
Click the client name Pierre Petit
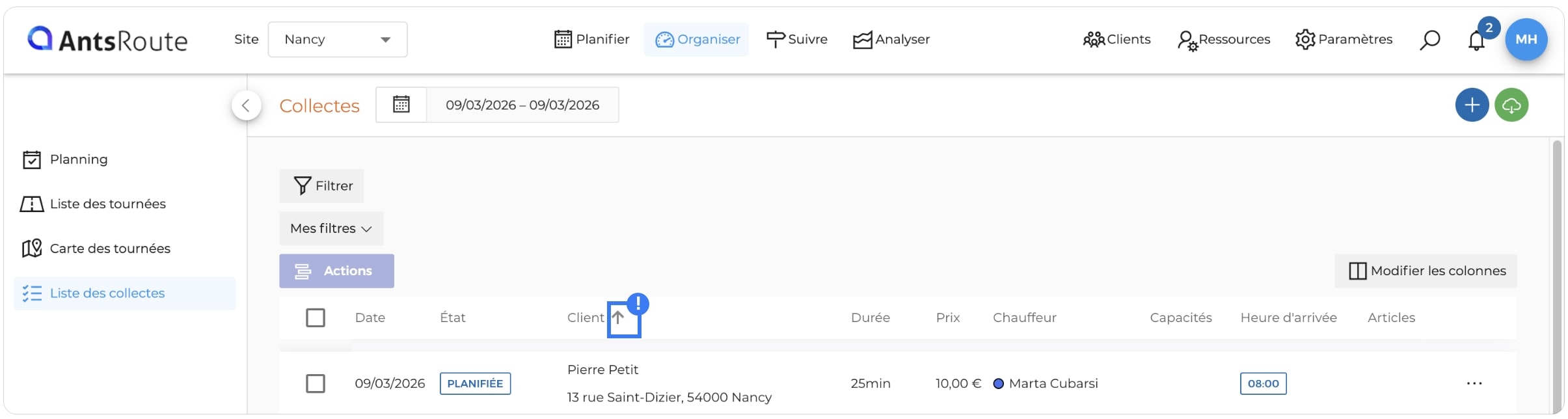click(x=602, y=370)
